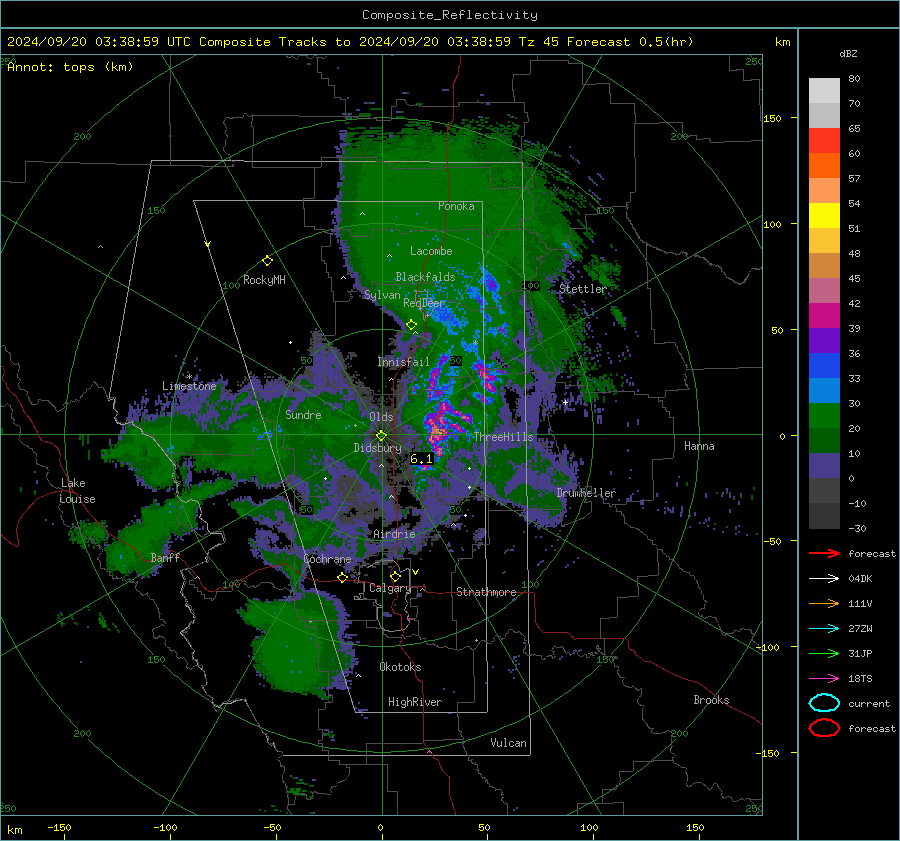Click the Innisfail city label
This screenshot has width=900, height=841.
pyautogui.click(x=403, y=362)
